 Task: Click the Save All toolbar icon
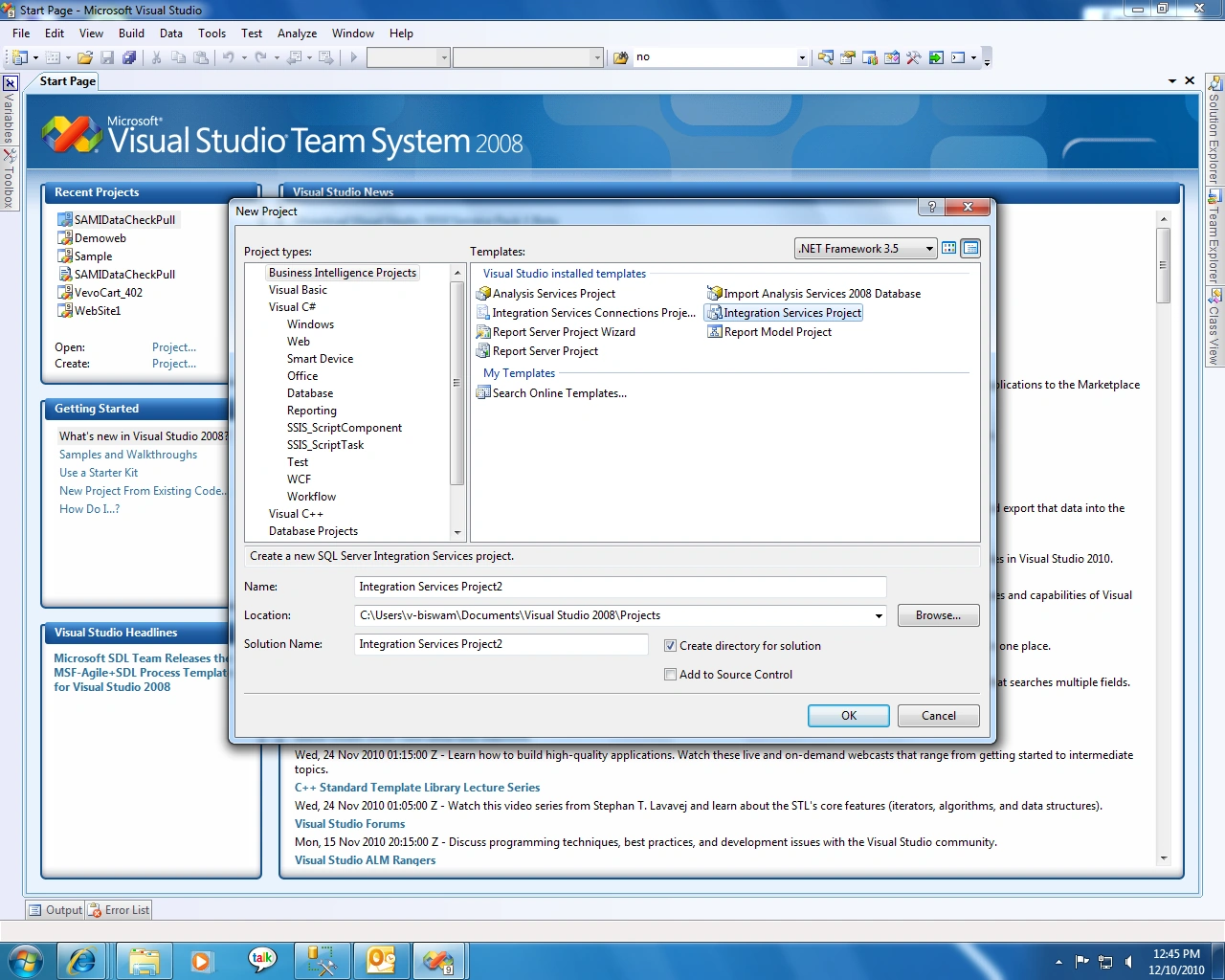(x=129, y=57)
